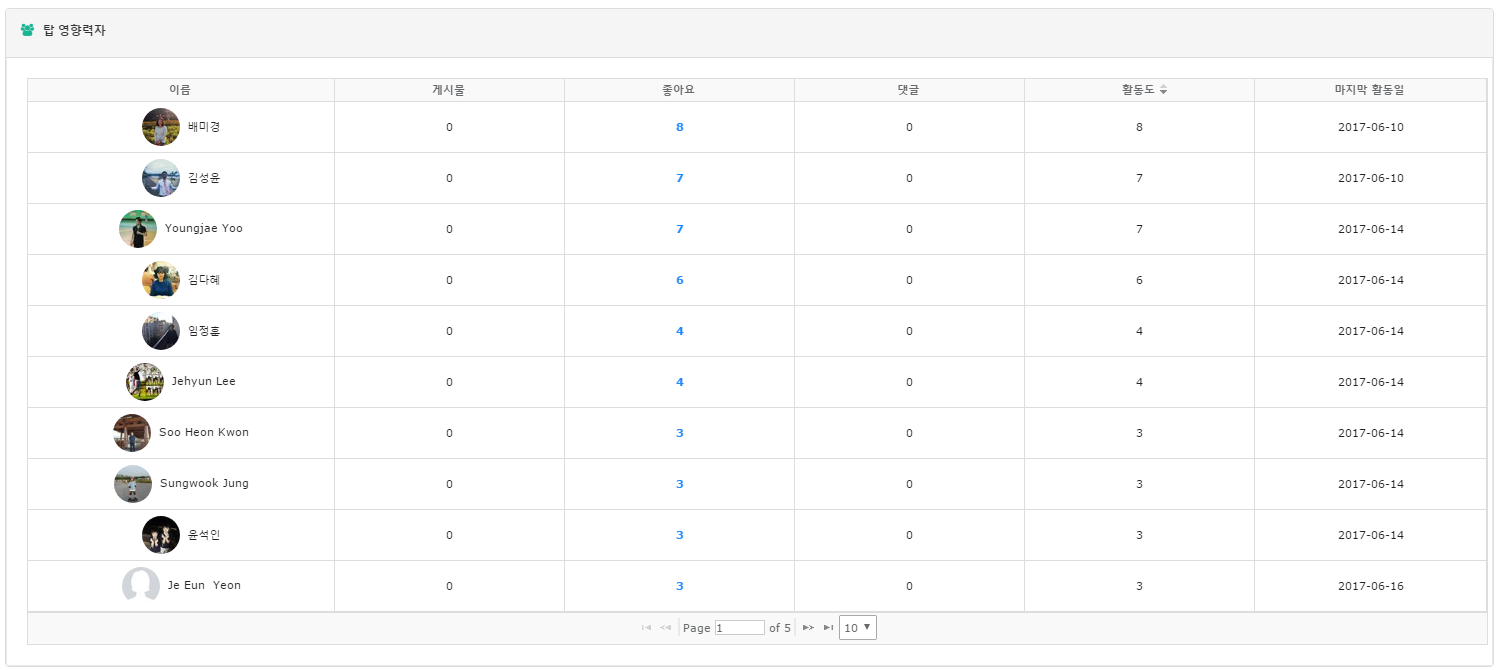Sort by the 좋아요 column header
The image size is (1499, 670).
[679, 90]
